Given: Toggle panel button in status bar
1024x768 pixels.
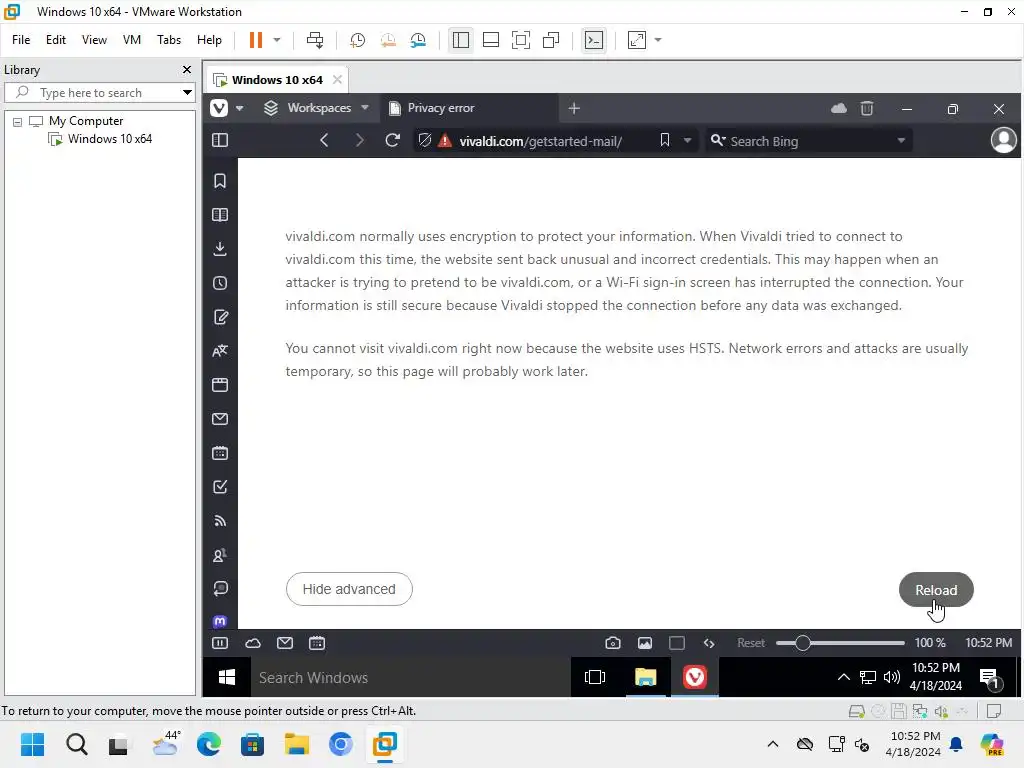Looking at the screenshot, I should coord(220,643).
